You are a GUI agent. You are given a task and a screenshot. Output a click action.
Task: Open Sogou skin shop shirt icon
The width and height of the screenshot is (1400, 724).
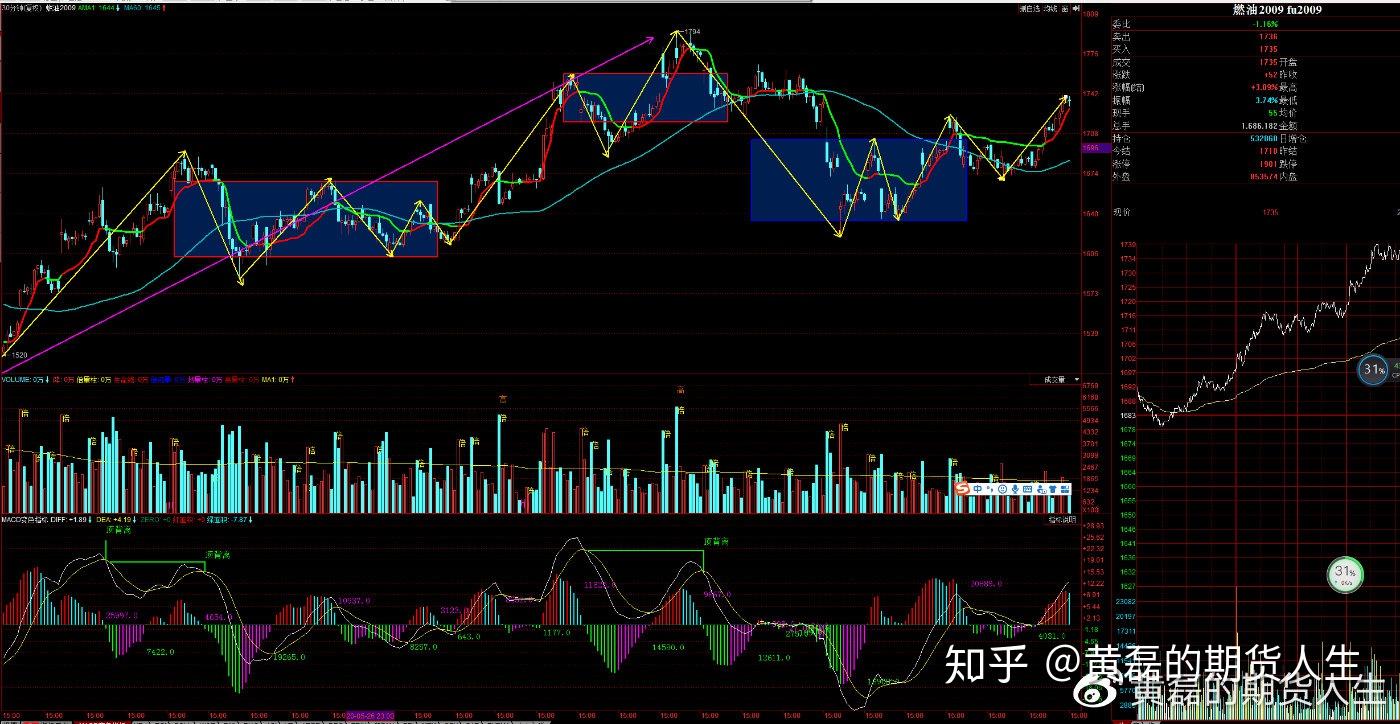pos(1054,489)
